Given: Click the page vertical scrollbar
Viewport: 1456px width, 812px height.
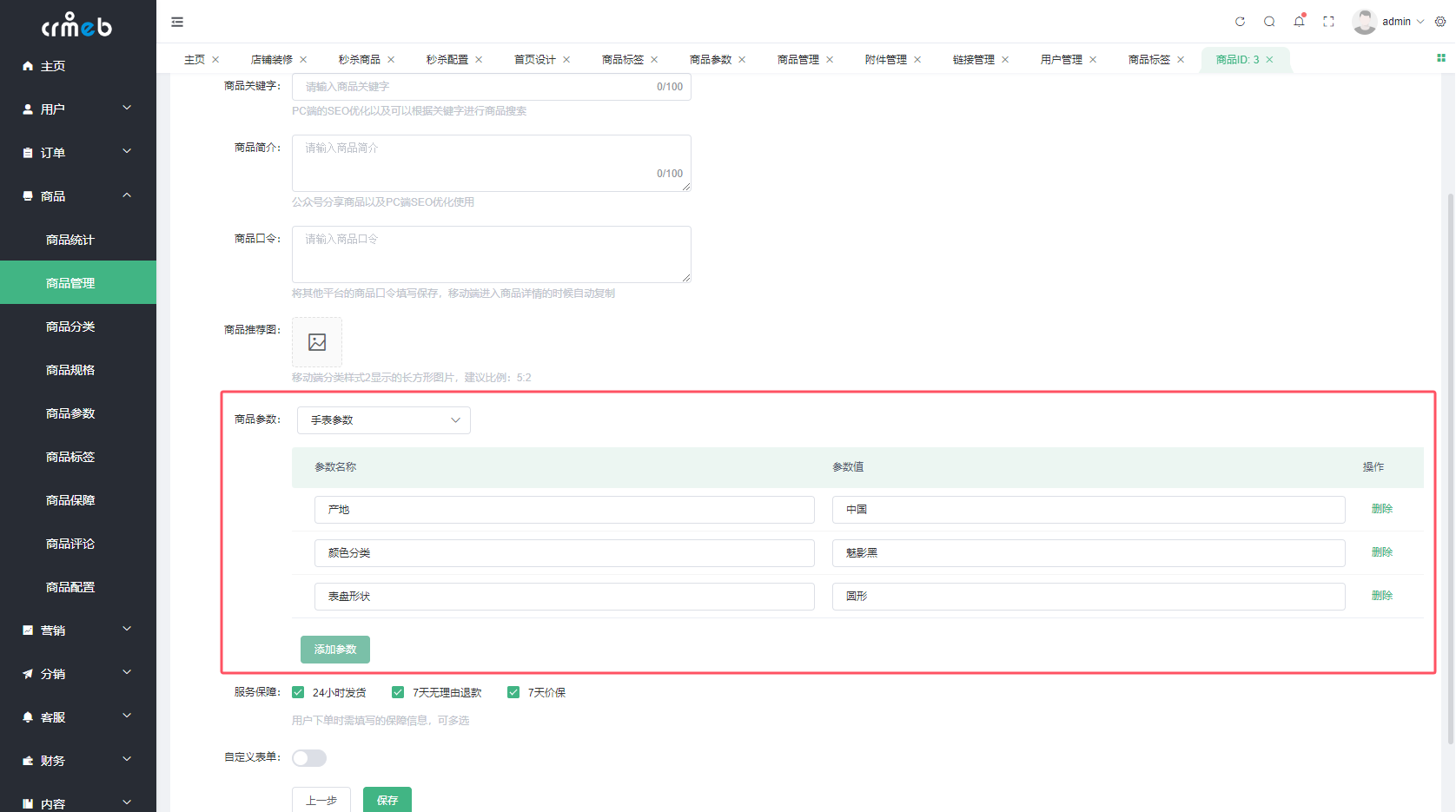Looking at the screenshot, I should [x=1450, y=469].
